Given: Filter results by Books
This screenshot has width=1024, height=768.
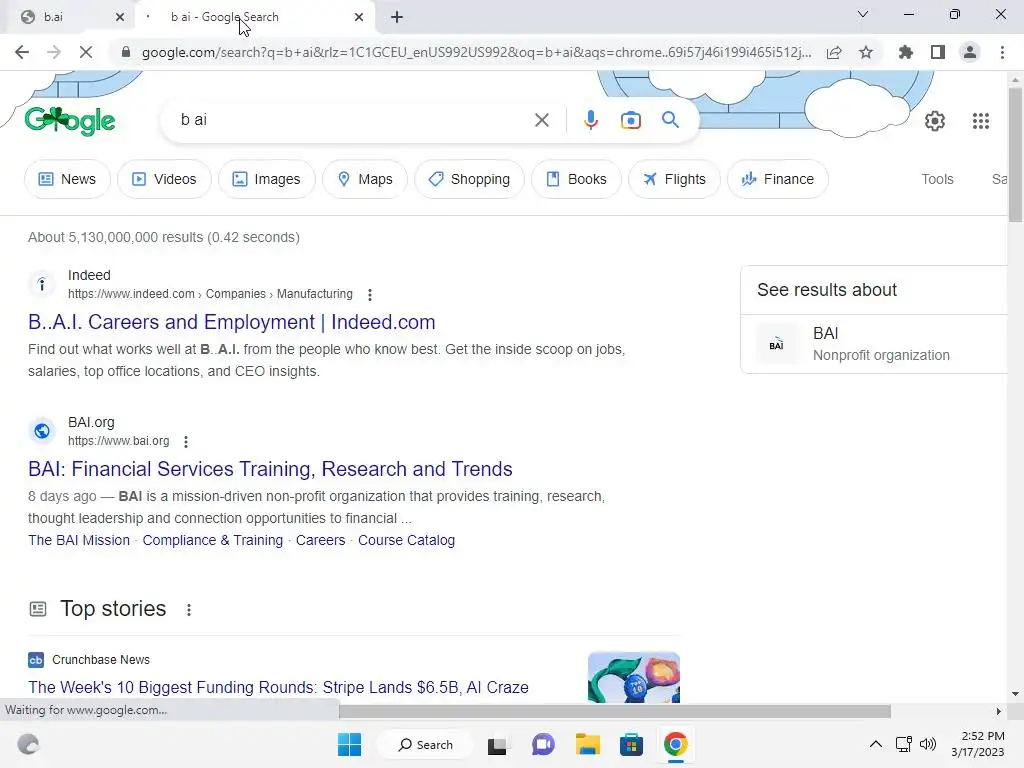Looking at the screenshot, I should click(576, 179).
